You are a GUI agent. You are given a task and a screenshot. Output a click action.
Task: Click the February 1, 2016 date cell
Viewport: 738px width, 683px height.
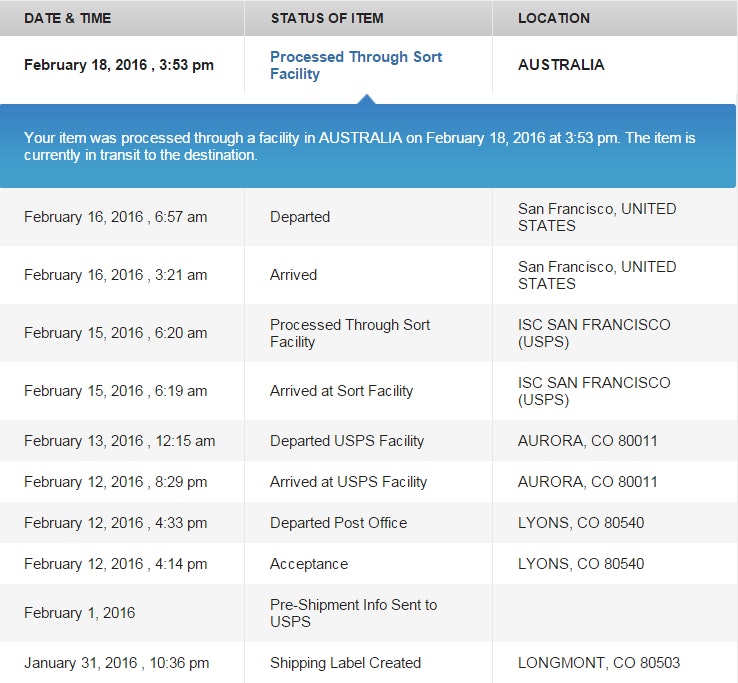(x=79, y=613)
